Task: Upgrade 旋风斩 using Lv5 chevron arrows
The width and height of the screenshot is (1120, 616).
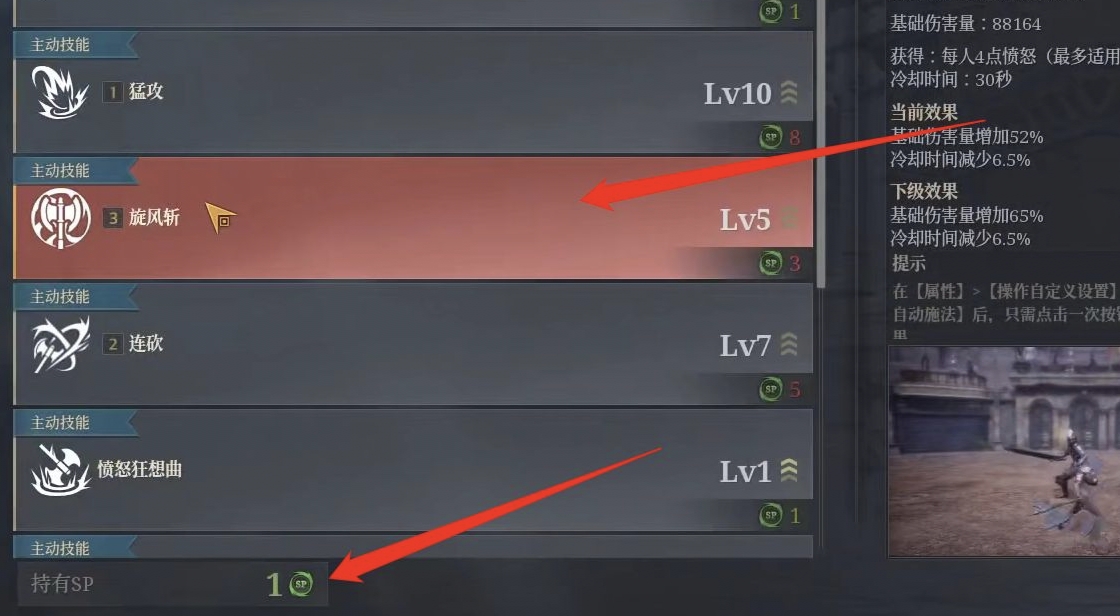Action: [x=789, y=219]
